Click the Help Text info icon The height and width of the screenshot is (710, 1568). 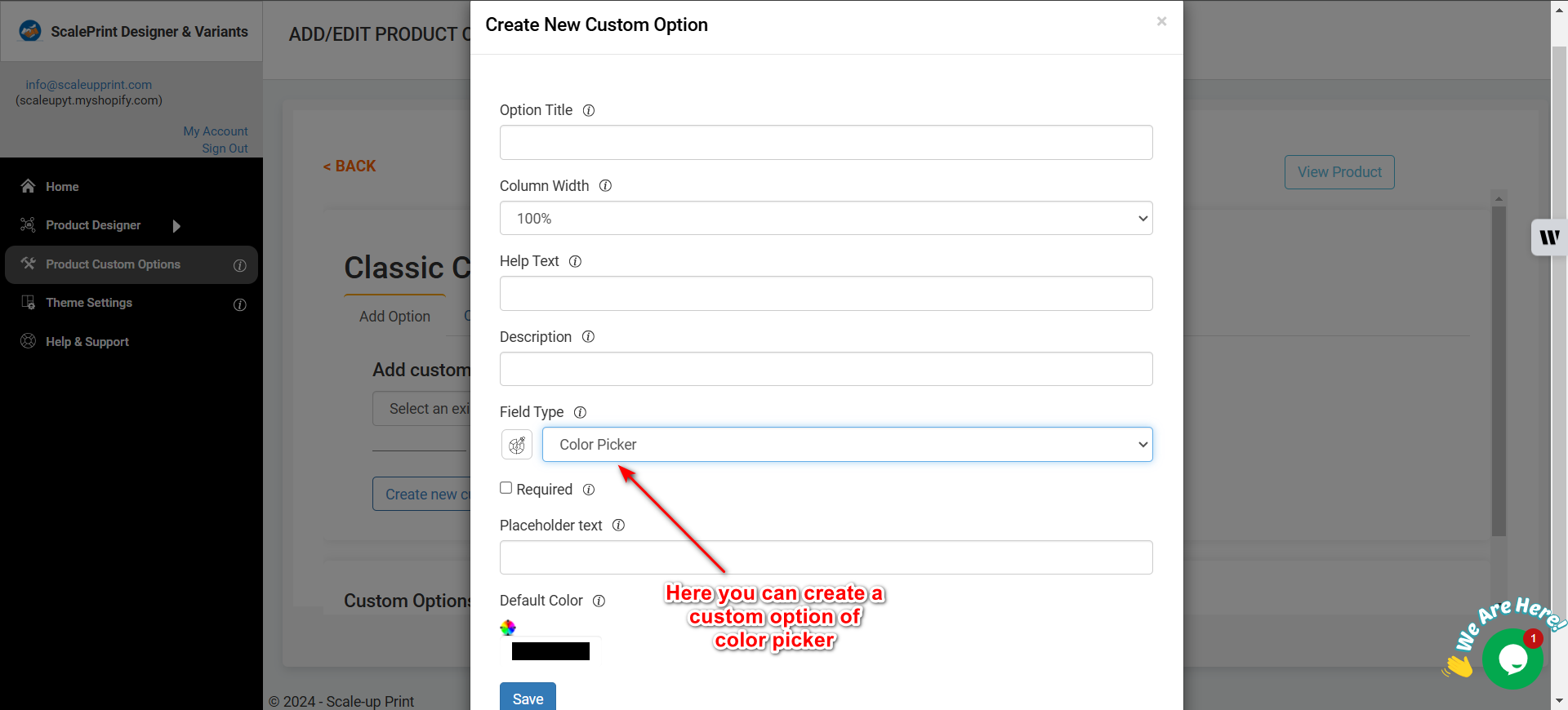tap(575, 262)
